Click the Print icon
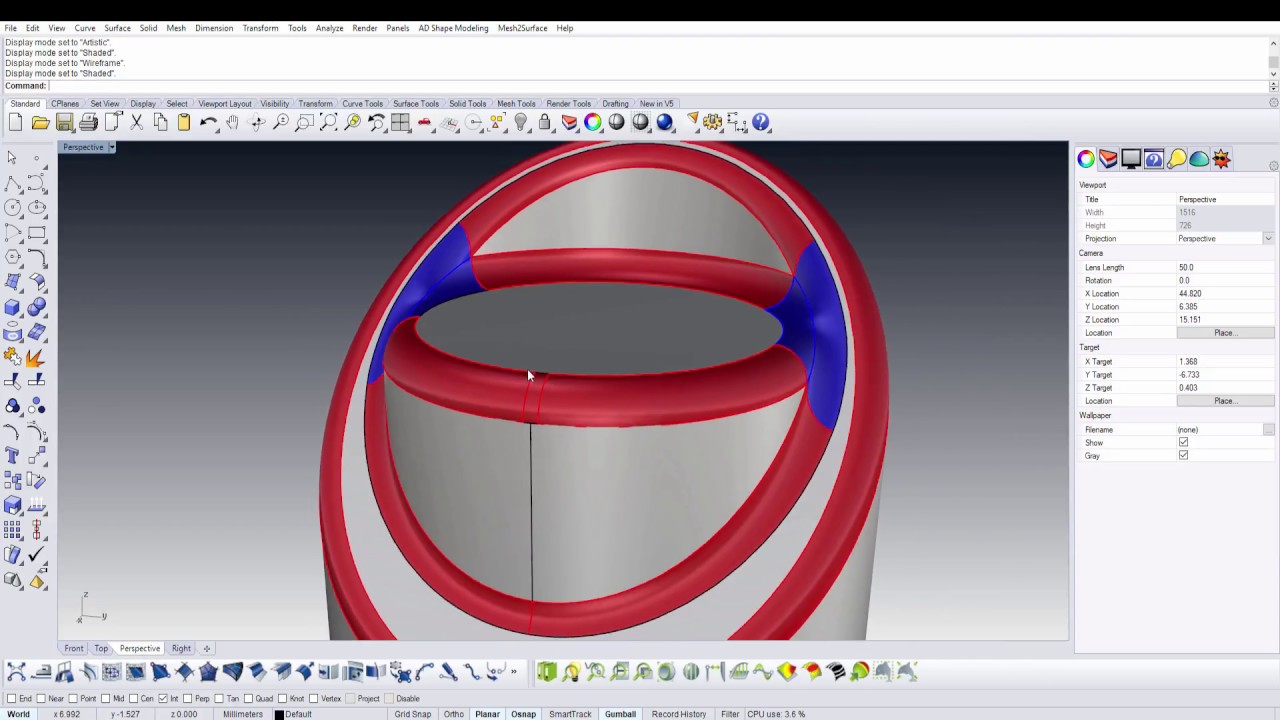The width and height of the screenshot is (1280, 720). click(x=88, y=122)
